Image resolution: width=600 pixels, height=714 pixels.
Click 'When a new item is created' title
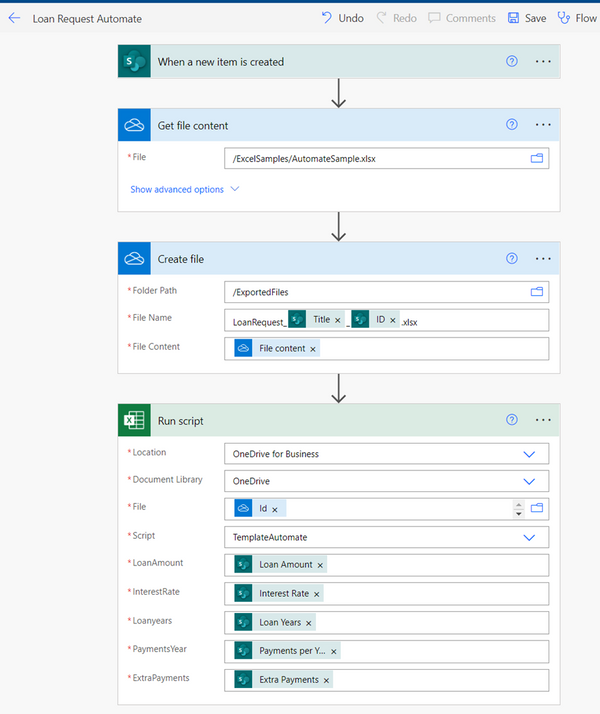221,62
